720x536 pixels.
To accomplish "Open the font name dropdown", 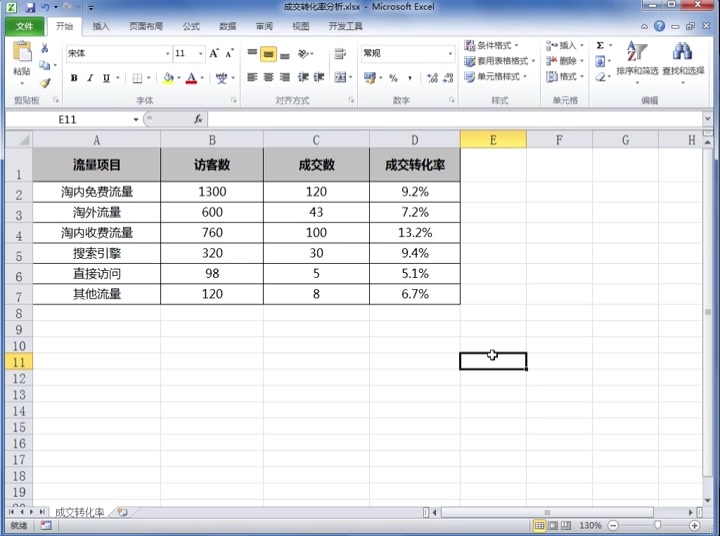I will (x=167, y=54).
